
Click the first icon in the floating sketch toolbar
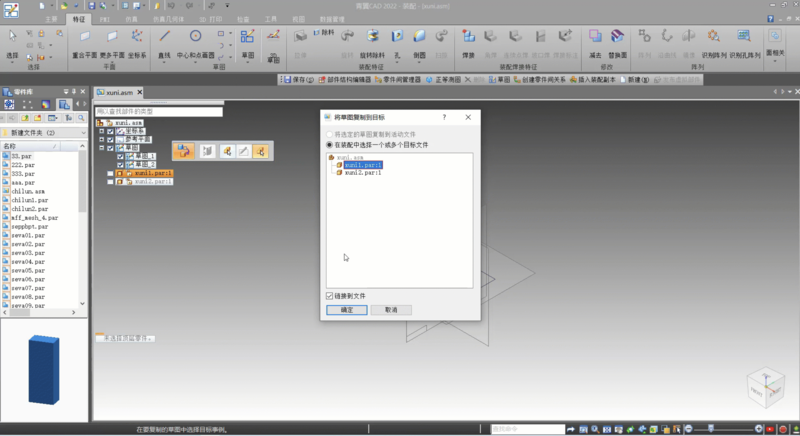184,151
